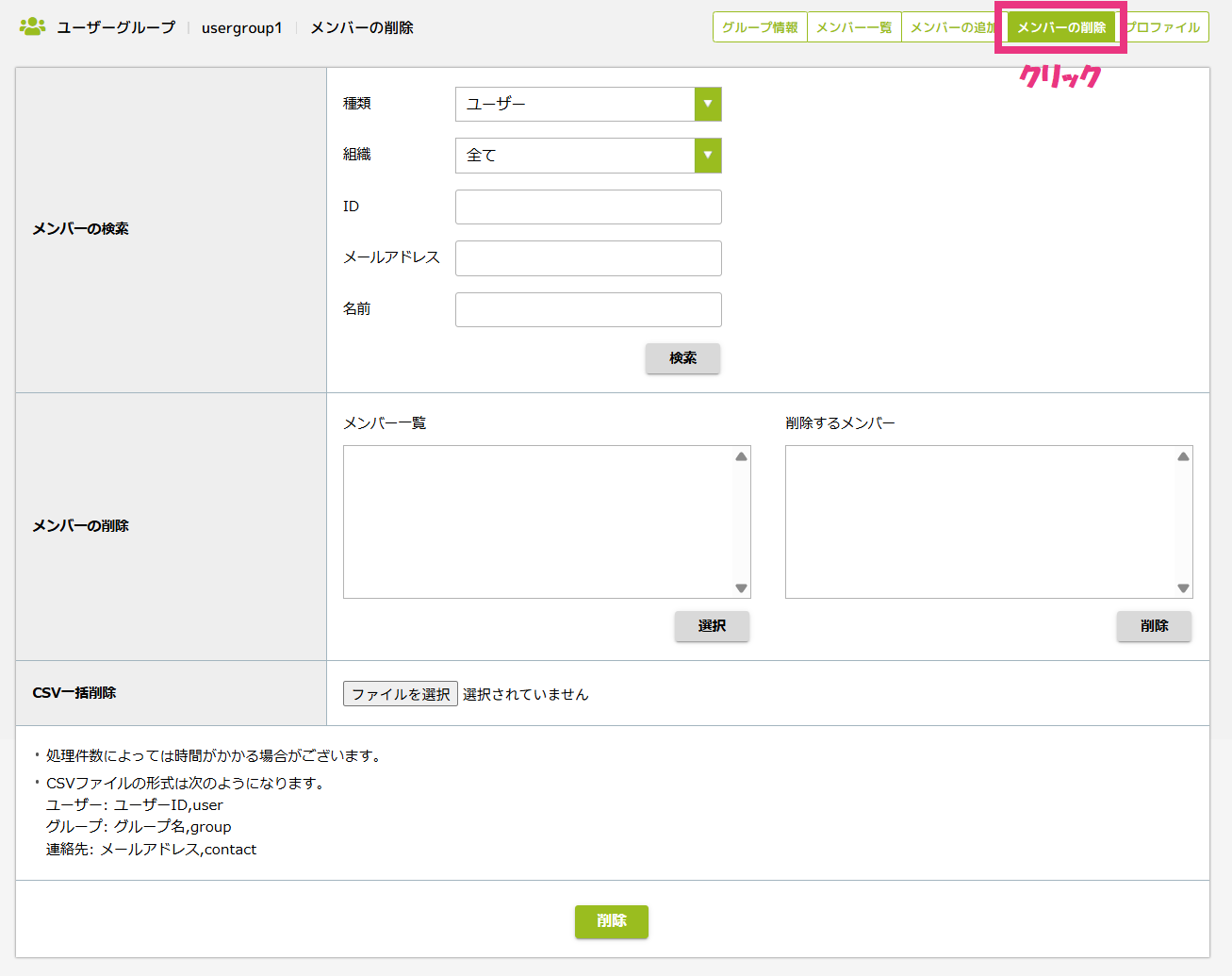Click the green 削除 submit button
This screenshot has height=976, width=1232.
tap(612, 921)
